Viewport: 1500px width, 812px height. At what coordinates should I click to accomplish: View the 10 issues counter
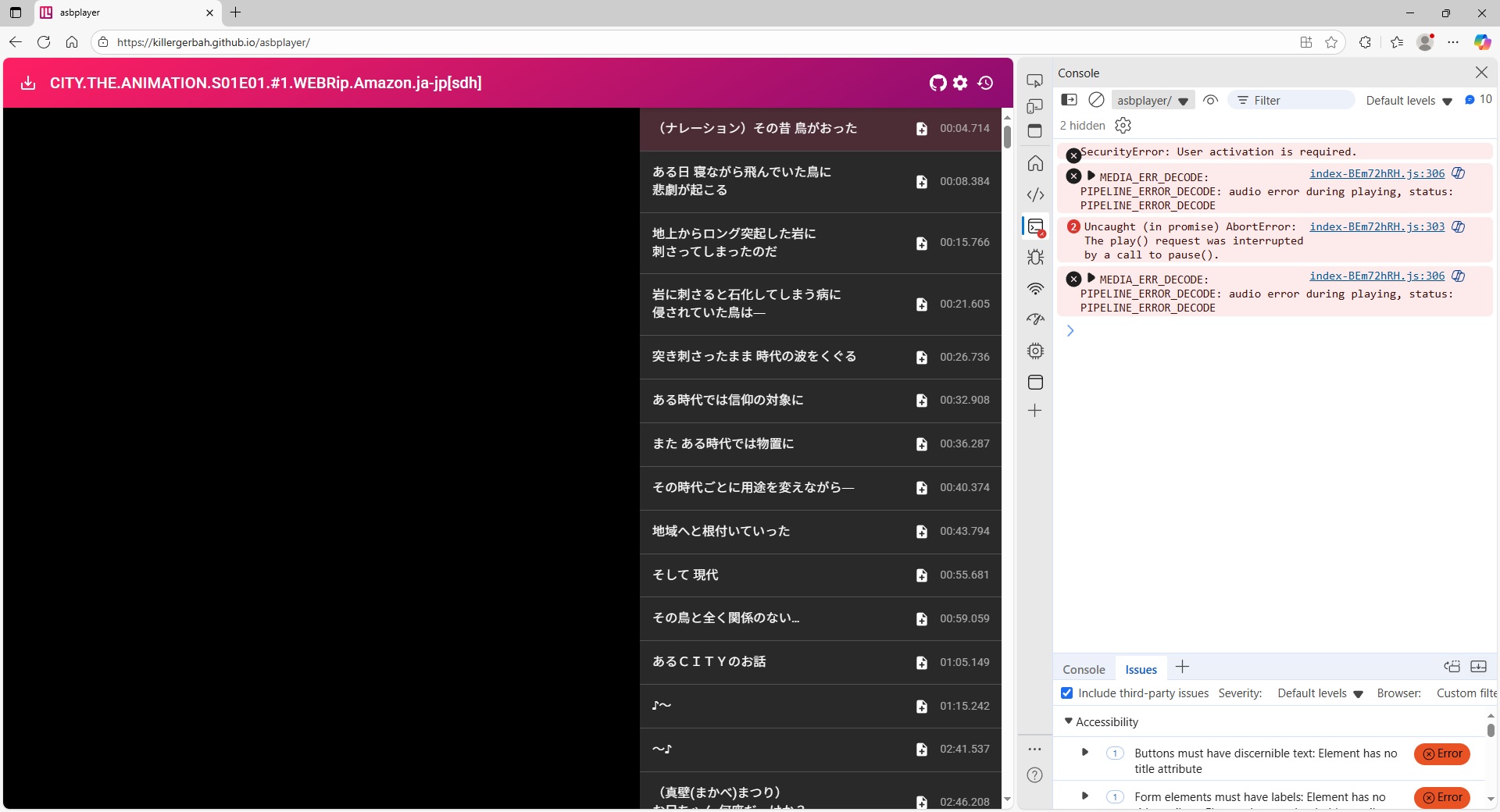pyautogui.click(x=1478, y=99)
